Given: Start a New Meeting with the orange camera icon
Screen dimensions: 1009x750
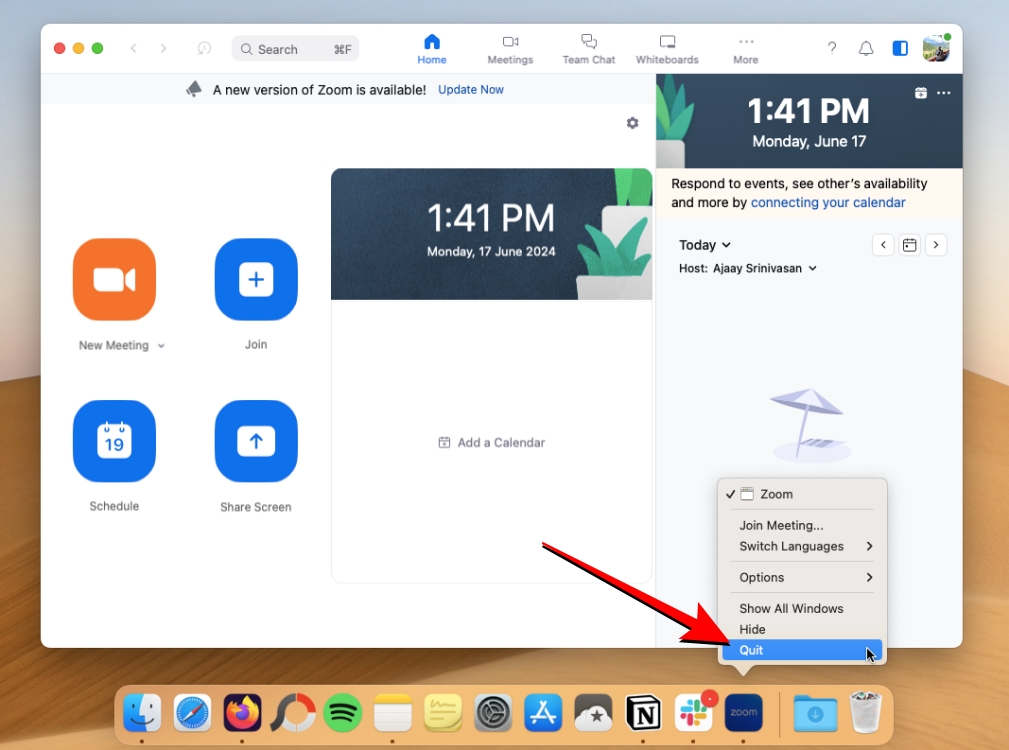Looking at the screenshot, I should point(114,280).
